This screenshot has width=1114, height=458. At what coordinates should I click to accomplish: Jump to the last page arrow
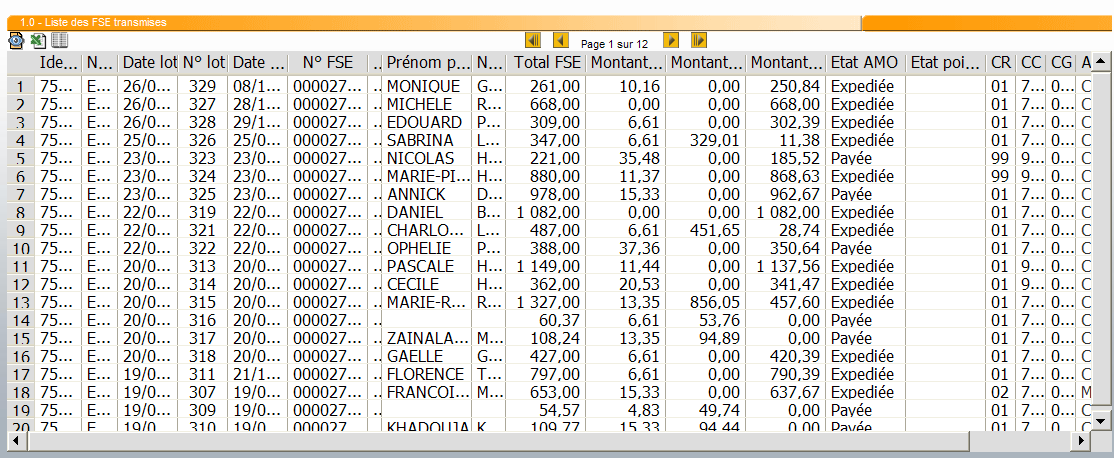click(x=698, y=40)
